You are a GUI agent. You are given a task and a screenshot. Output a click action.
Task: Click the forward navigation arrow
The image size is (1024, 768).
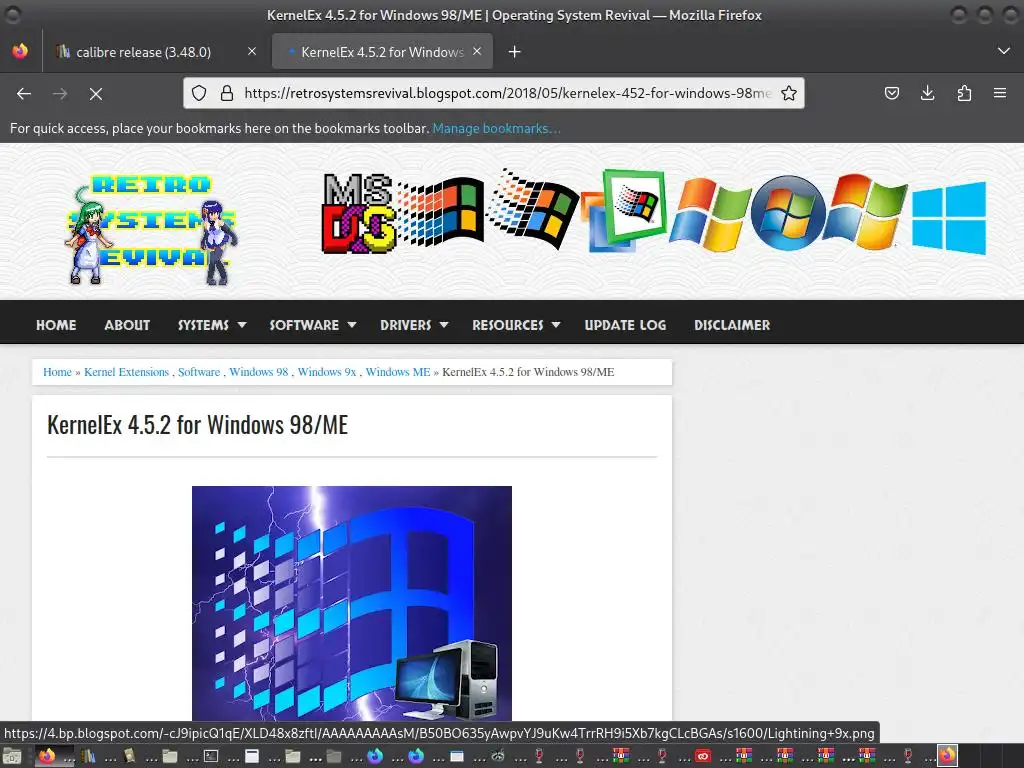[60, 94]
